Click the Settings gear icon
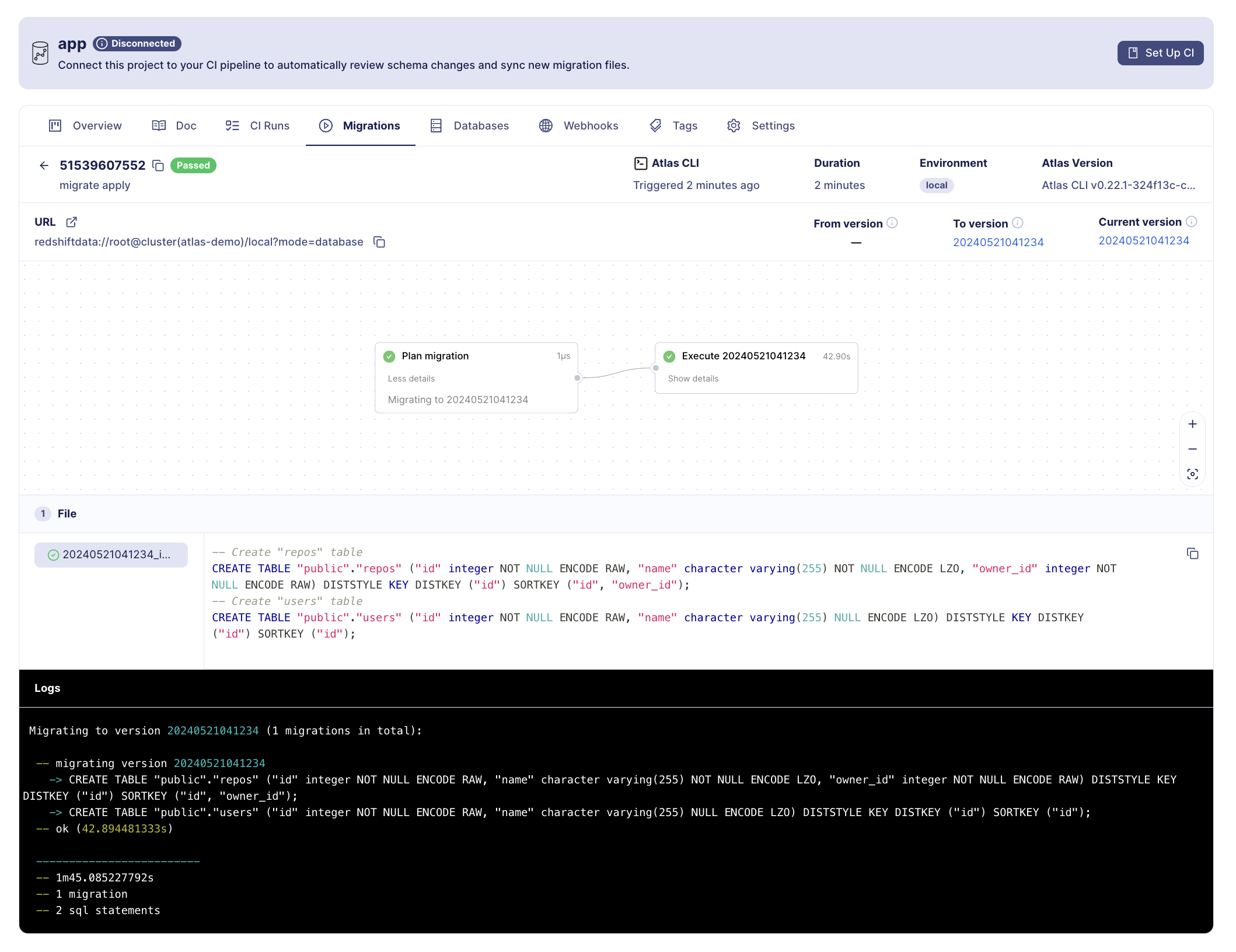 pyautogui.click(x=733, y=125)
